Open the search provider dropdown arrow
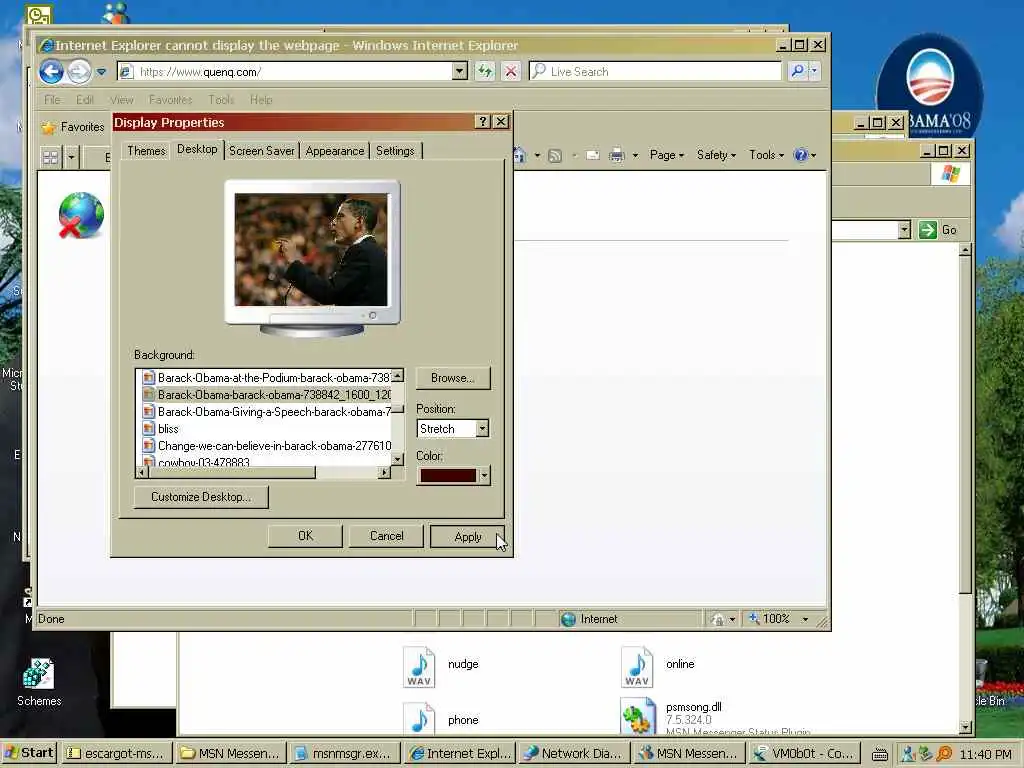 click(x=814, y=71)
